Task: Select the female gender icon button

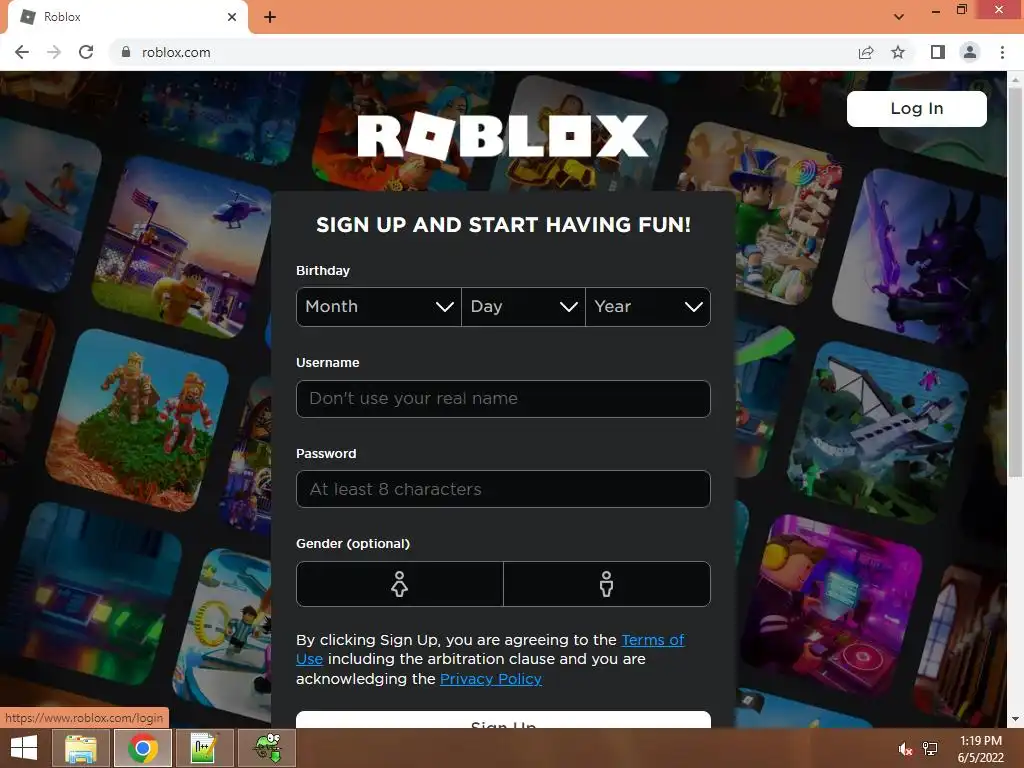Action: [x=400, y=584]
